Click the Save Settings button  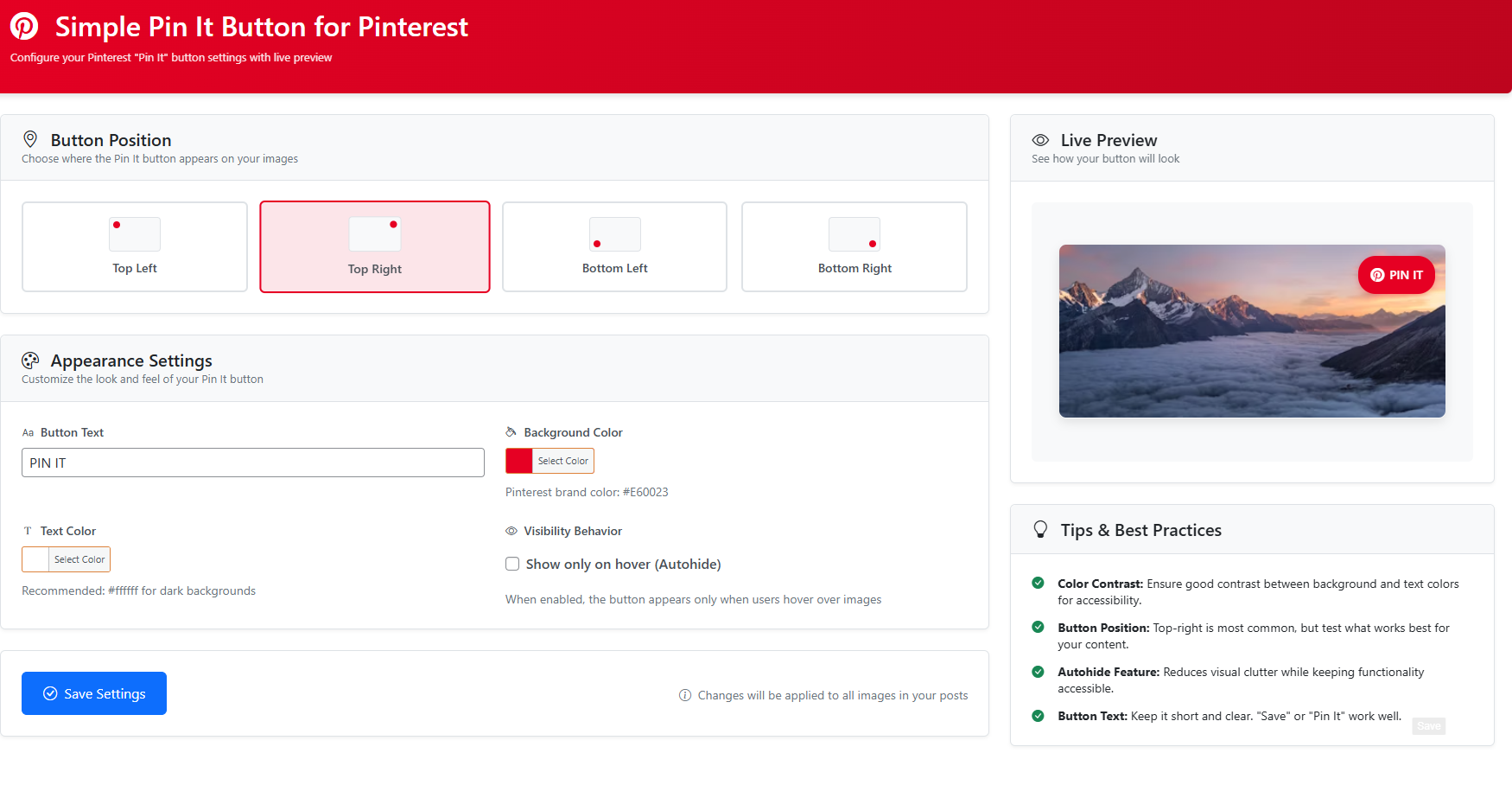click(94, 693)
